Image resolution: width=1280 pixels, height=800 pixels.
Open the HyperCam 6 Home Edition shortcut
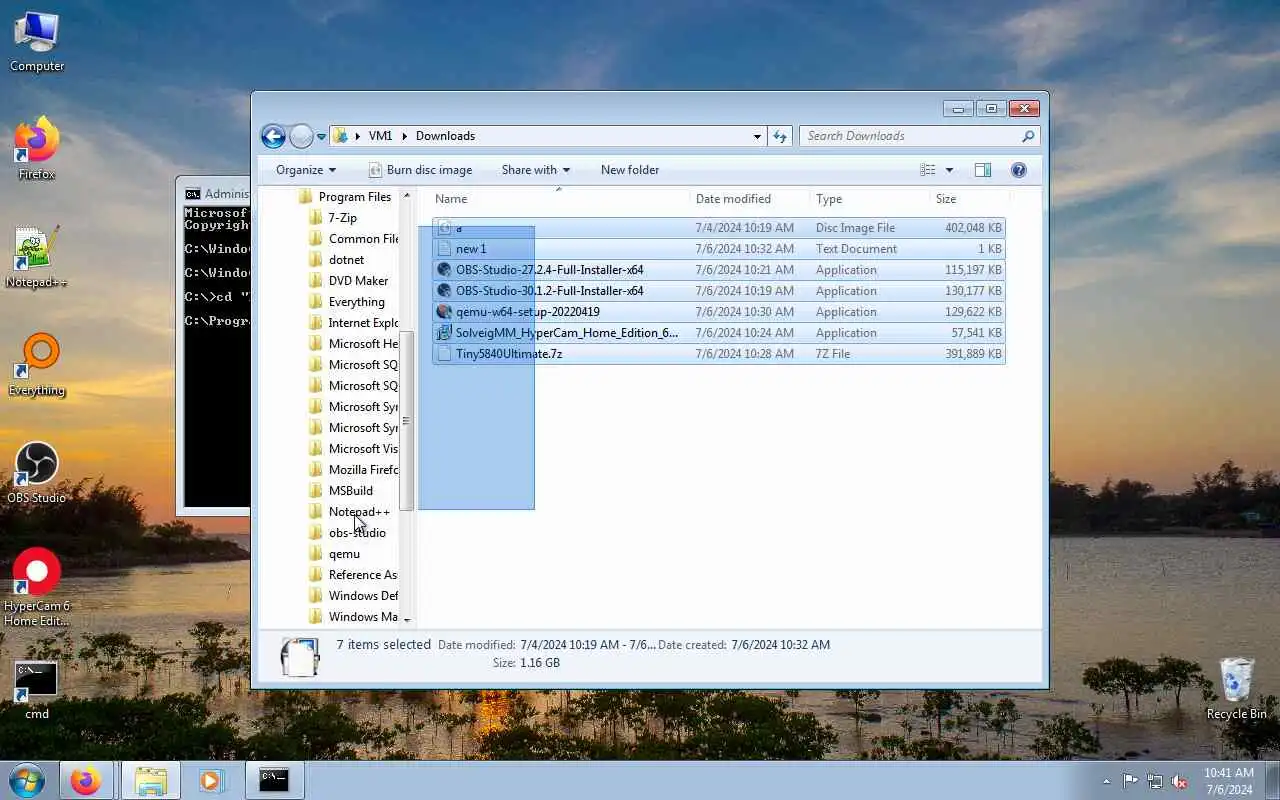(x=37, y=588)
